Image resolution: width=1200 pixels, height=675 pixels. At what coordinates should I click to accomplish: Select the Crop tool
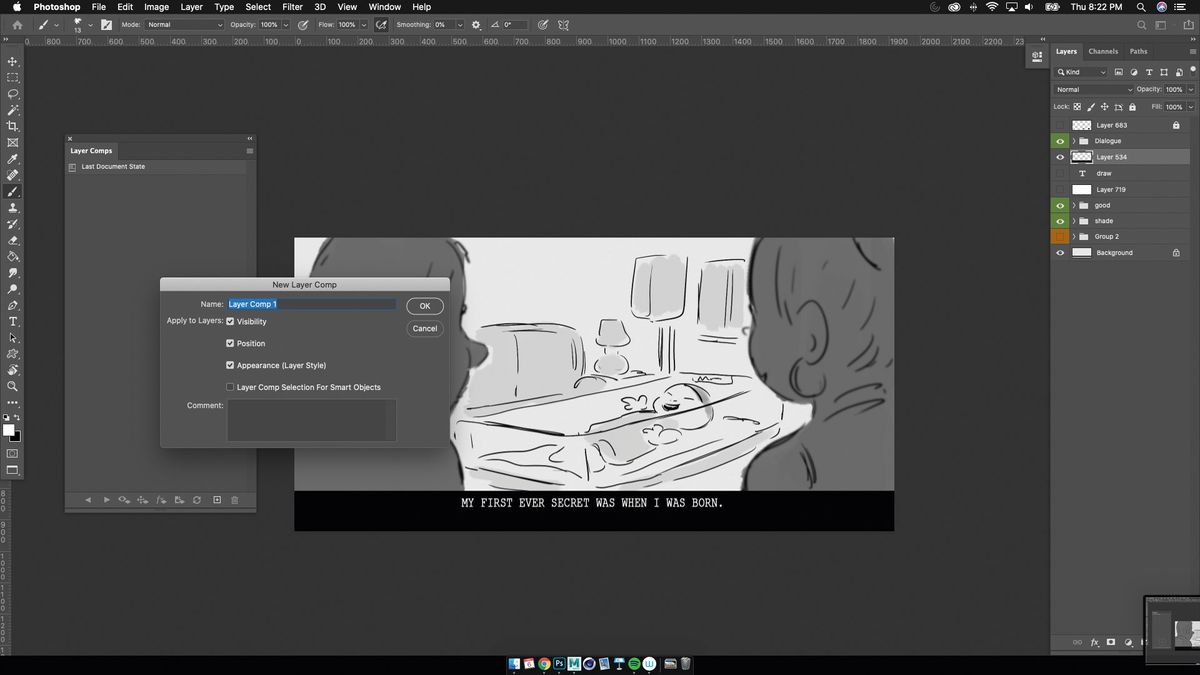coord(13,126)
